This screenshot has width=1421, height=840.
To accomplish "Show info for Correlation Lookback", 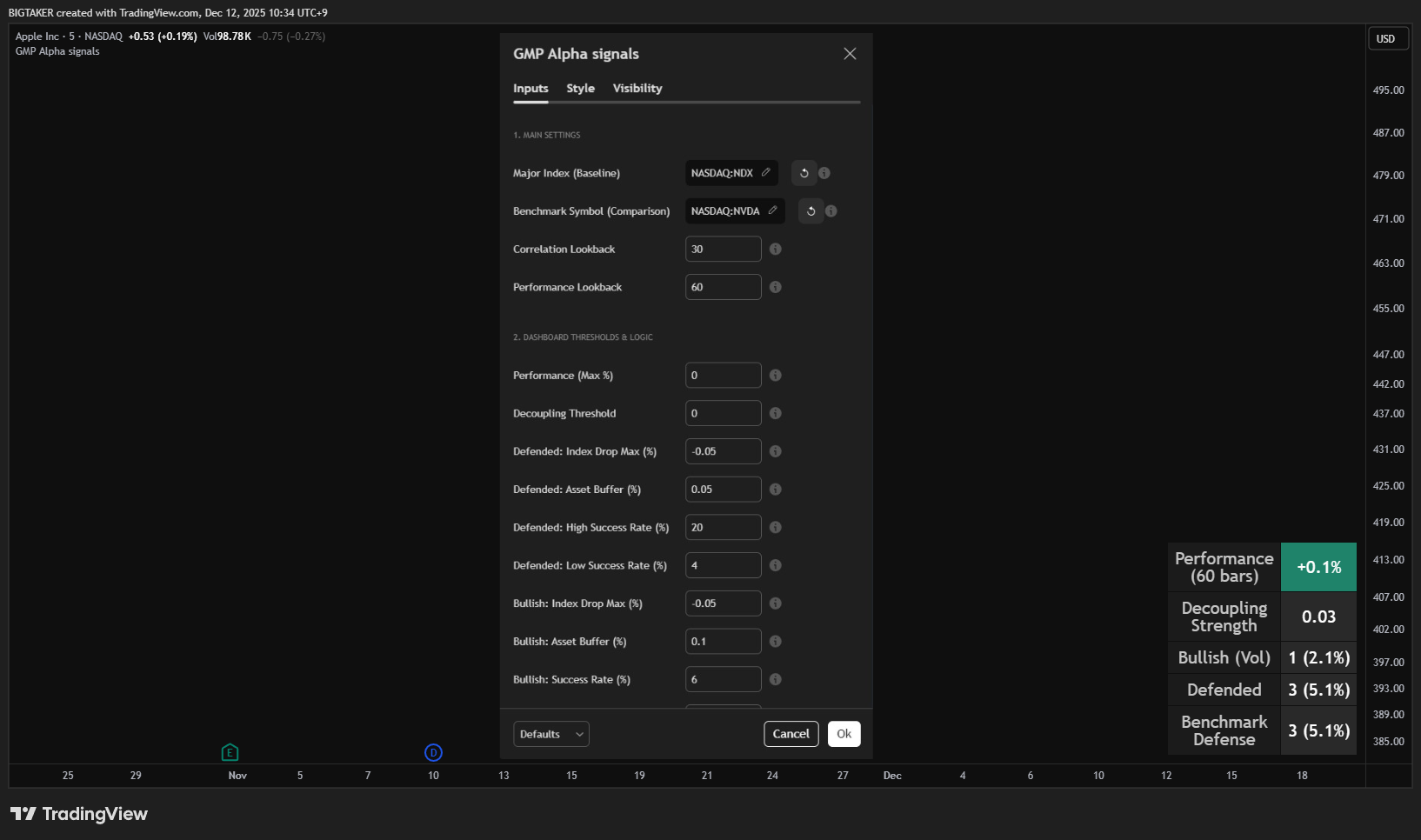I will pyautogui.click(x=776, y=250).
